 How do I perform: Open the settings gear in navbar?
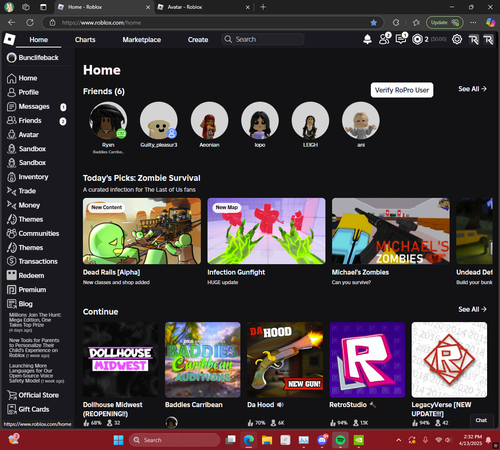[x=457, y=39]
